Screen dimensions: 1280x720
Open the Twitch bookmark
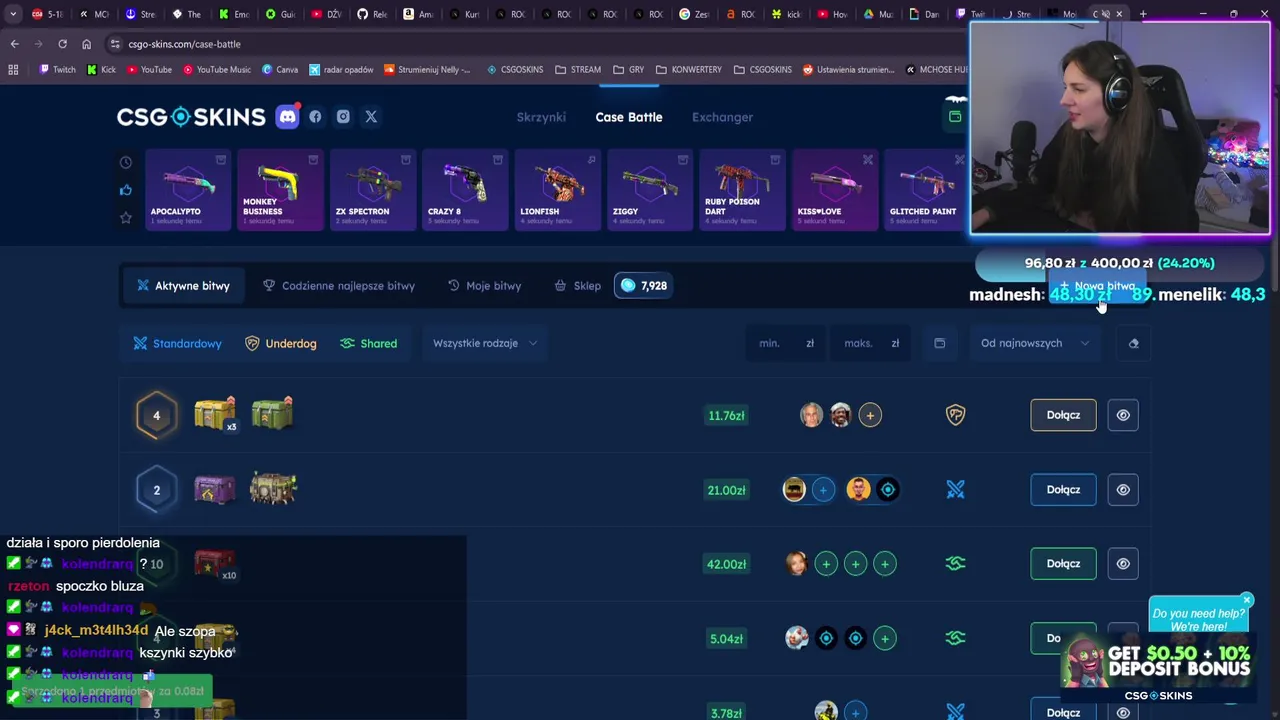(57, 70)
